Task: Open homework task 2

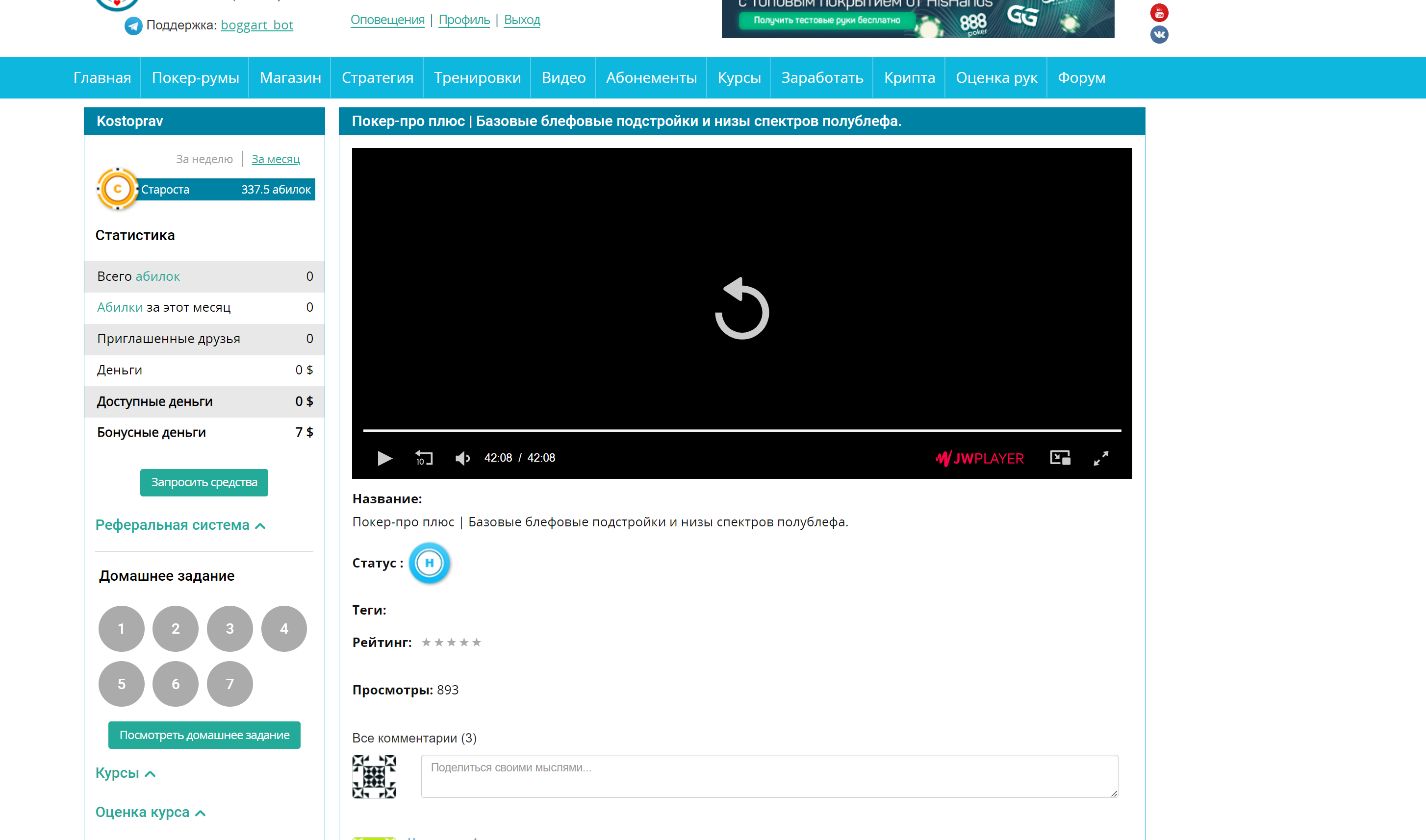Action: (x=176, y=629)
